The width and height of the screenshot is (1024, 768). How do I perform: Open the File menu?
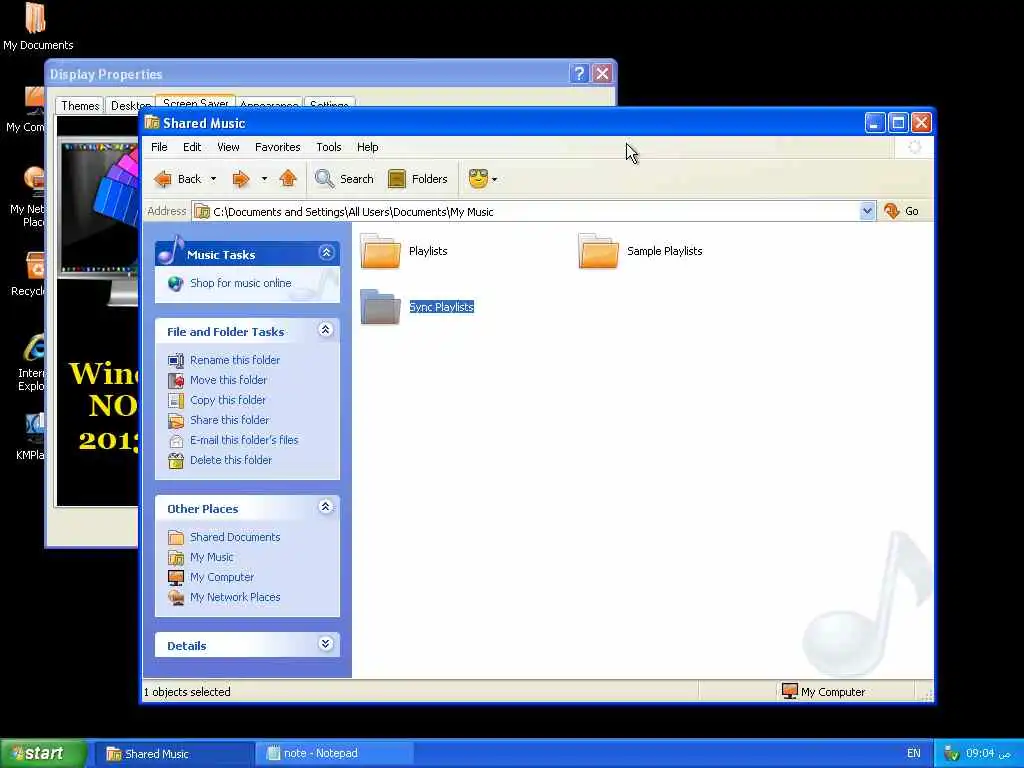click(x=159, y=147)
